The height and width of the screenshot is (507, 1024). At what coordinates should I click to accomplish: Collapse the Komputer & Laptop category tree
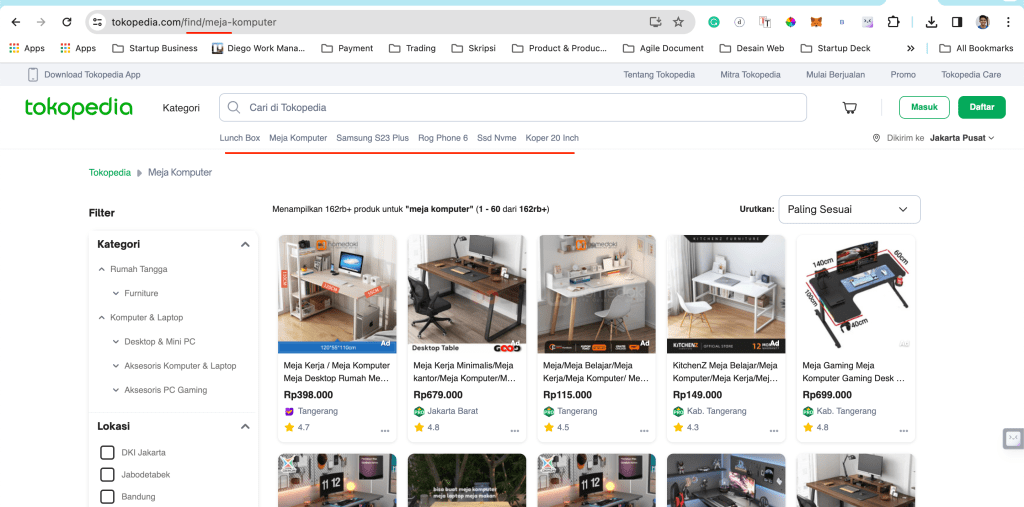pos(101,318)
